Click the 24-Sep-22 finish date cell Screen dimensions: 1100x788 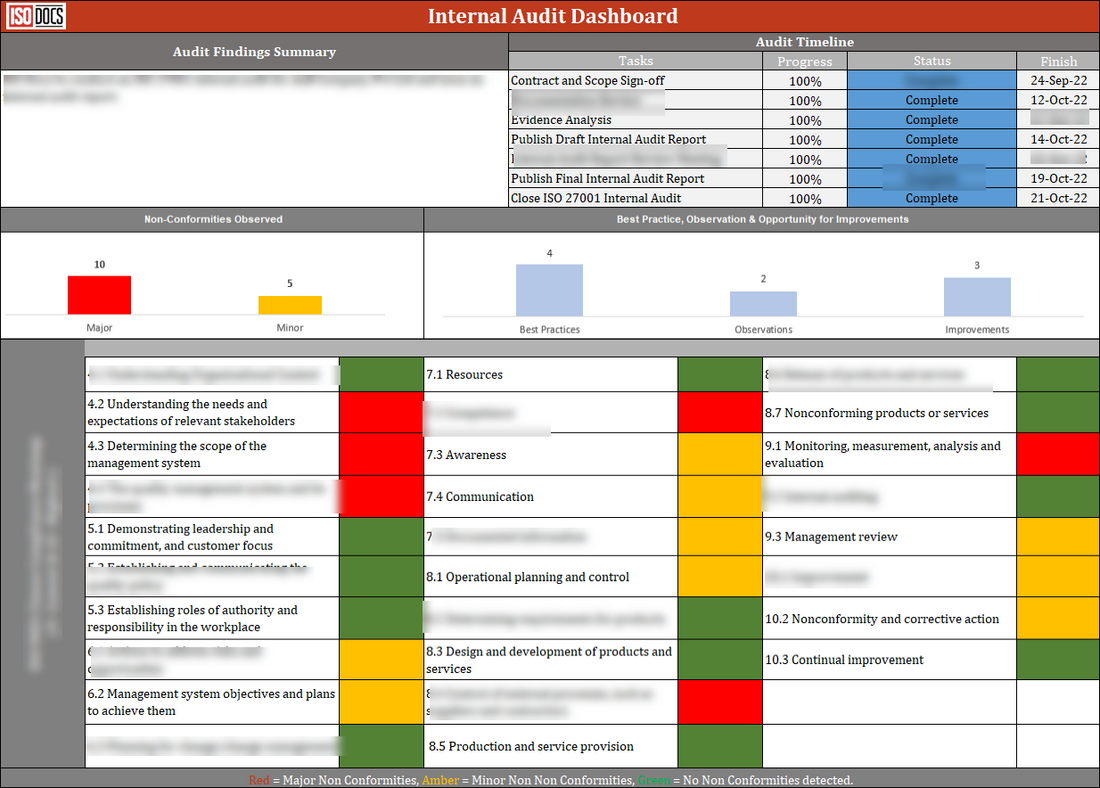[x=1057, y=80]
